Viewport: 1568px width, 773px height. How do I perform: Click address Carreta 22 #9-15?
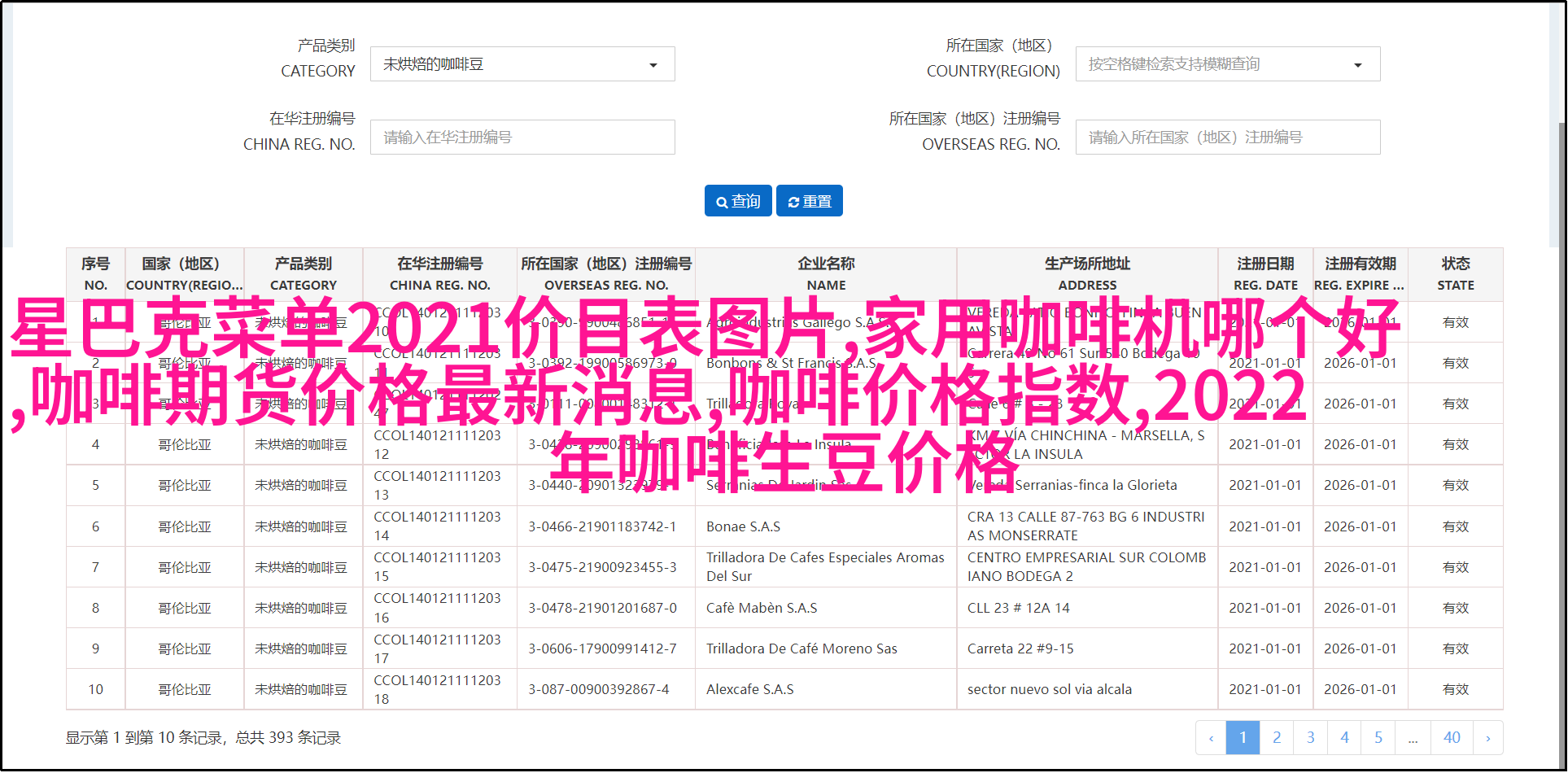pyautogui.click(x=1020, y=649)
